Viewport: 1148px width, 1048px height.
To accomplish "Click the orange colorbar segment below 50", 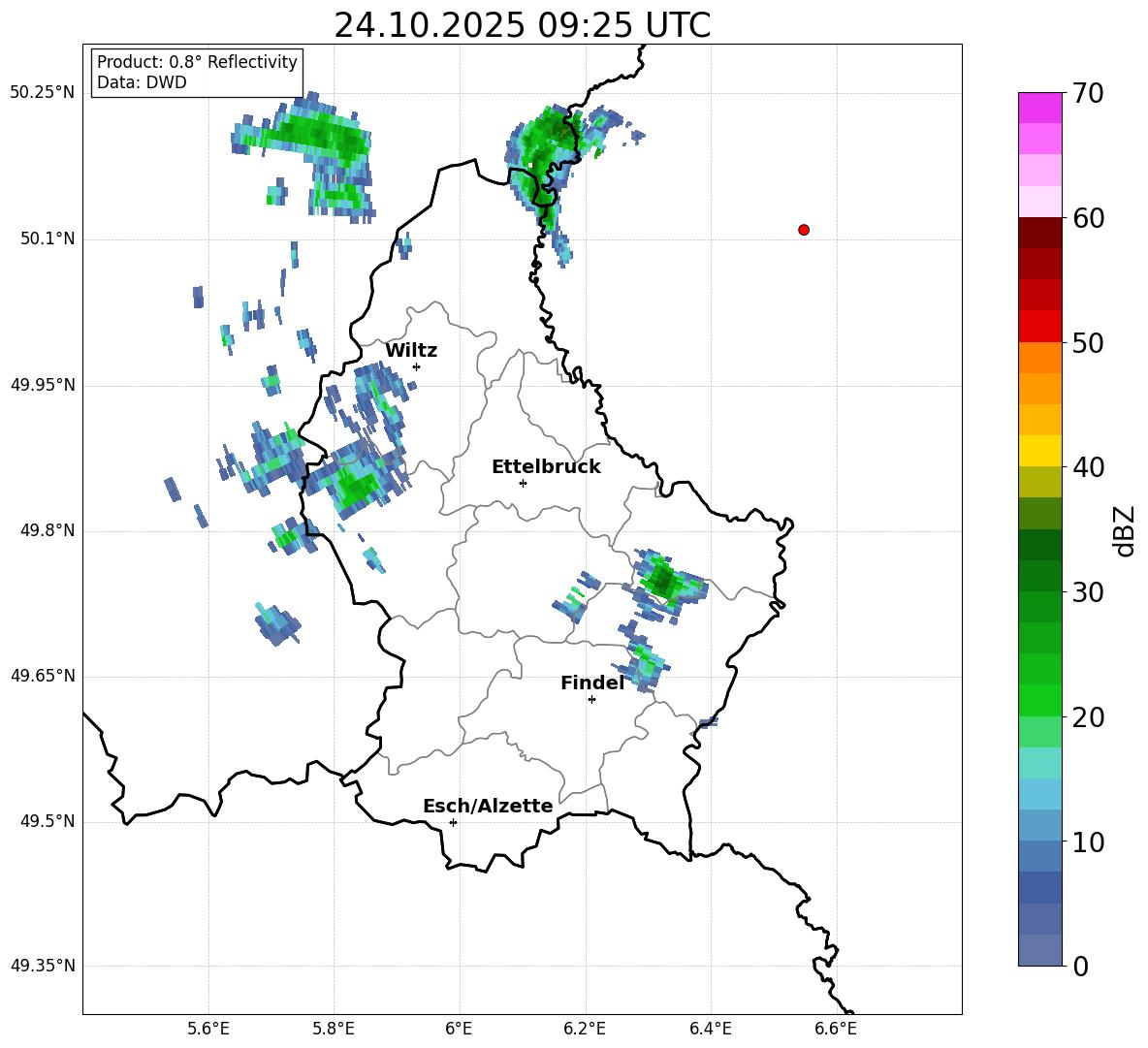I will point(1039,358).
